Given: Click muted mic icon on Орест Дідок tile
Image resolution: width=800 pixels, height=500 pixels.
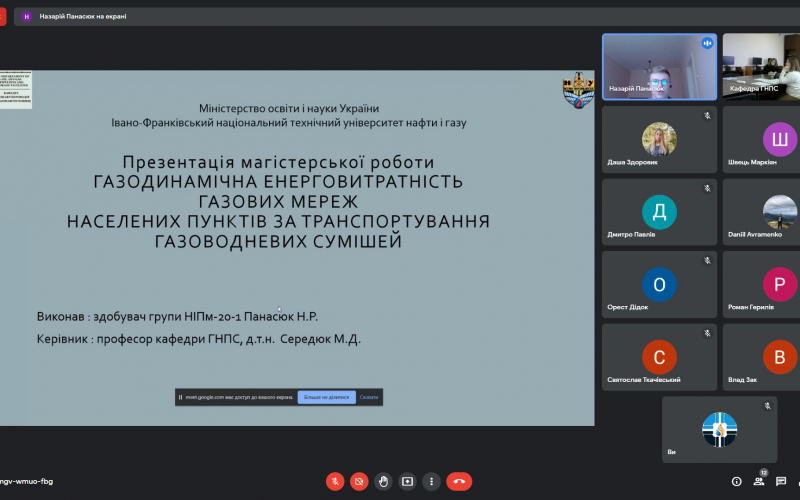Looking at the screenshot, I should (x=707, y=261).
